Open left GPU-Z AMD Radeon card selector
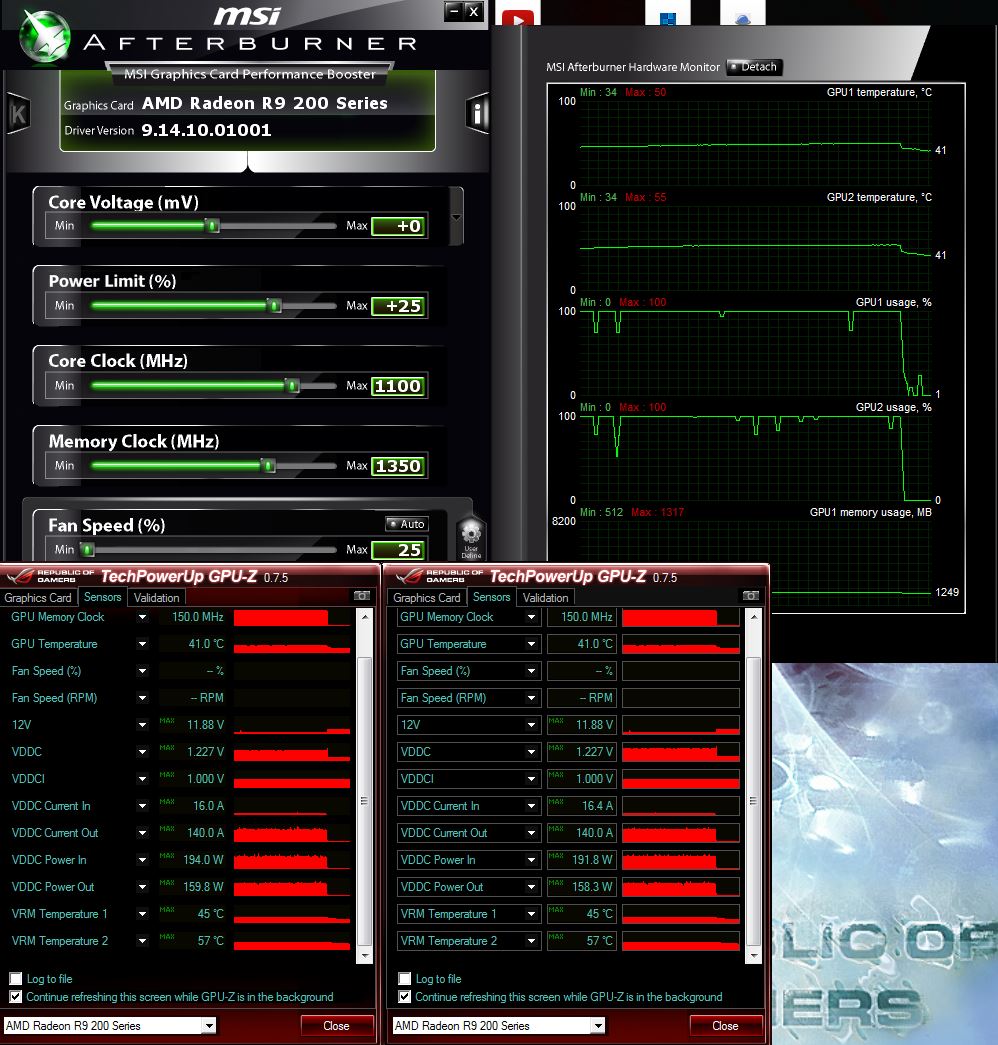This screenshot has width=998, height=1045. [110, 1025]
